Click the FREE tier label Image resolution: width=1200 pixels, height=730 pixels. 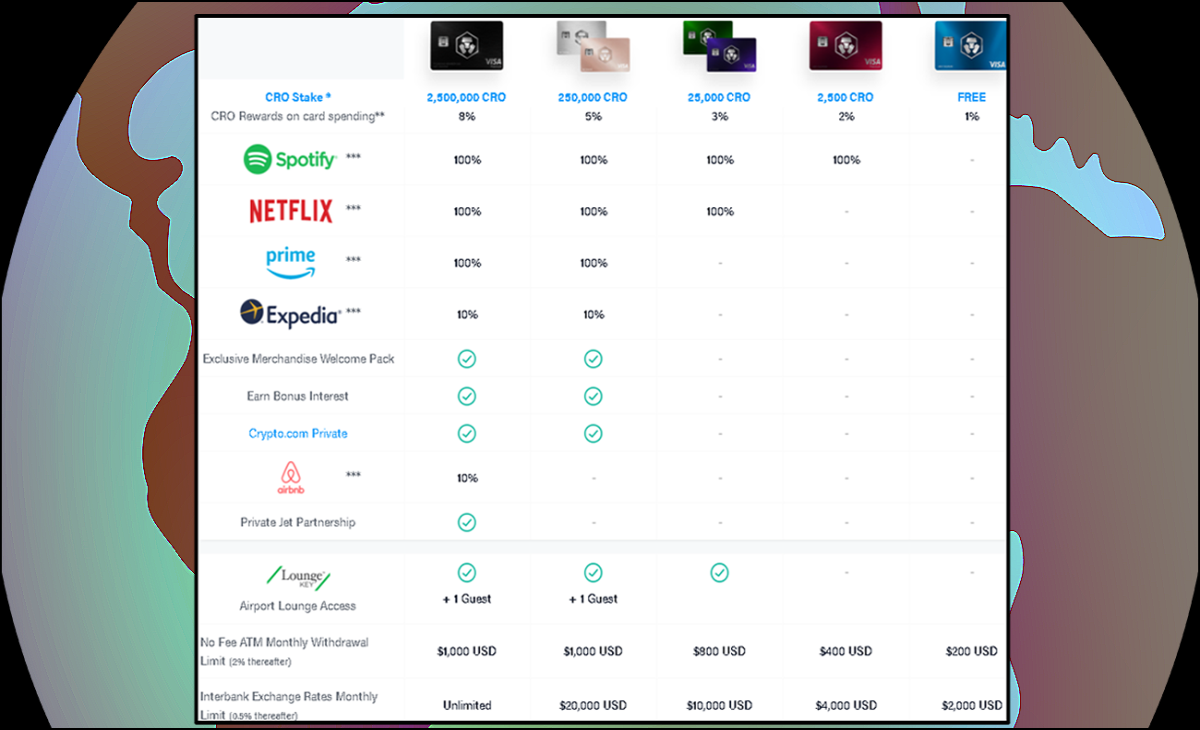(x=971, y=98)
